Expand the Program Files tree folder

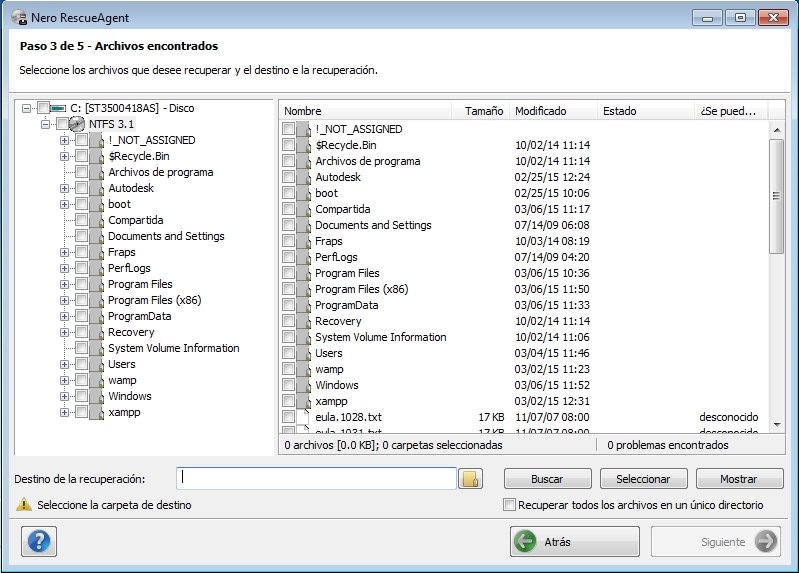pos(64,284)
